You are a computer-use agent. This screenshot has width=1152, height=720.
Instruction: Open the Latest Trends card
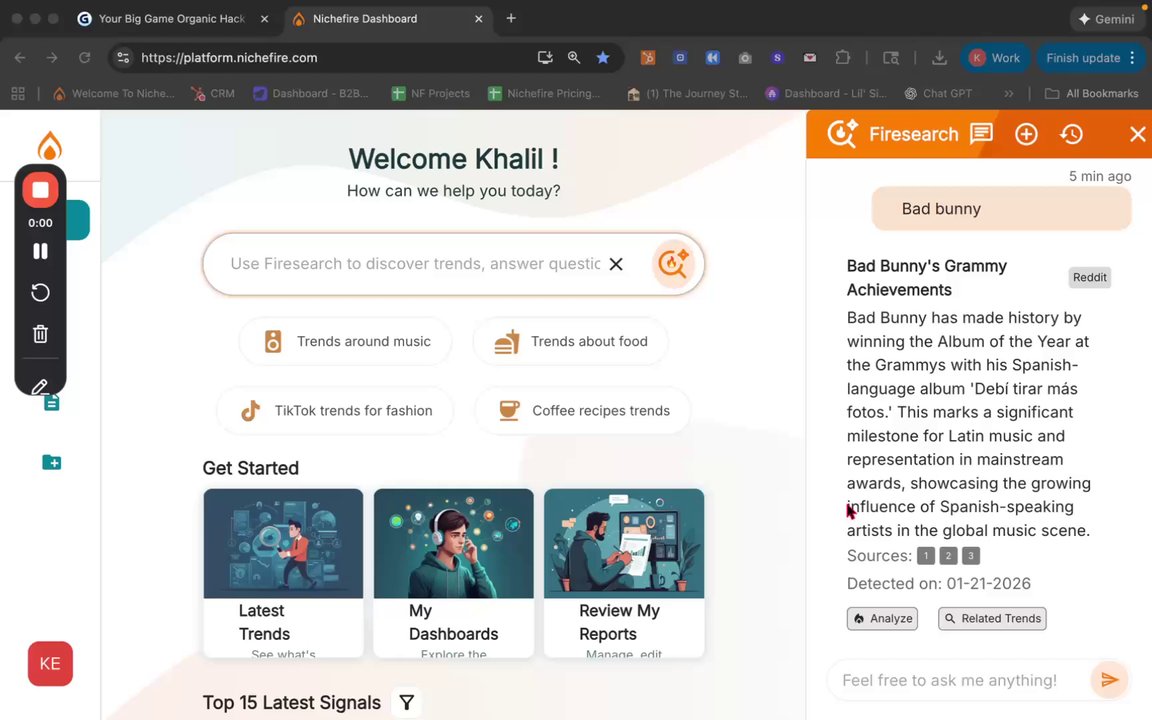click(284, 573)
